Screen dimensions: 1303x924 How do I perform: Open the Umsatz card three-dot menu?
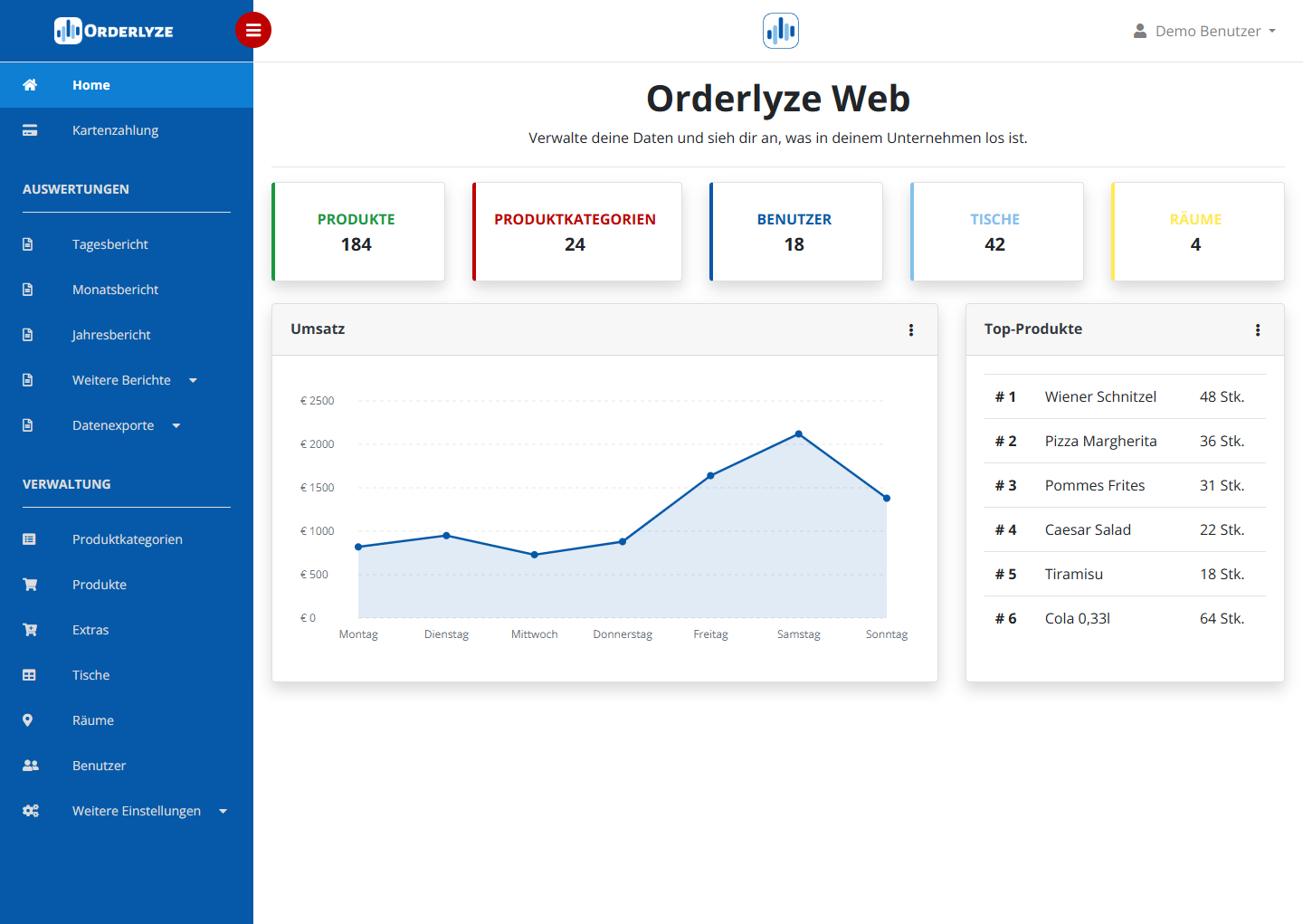[x=911, y=330]
